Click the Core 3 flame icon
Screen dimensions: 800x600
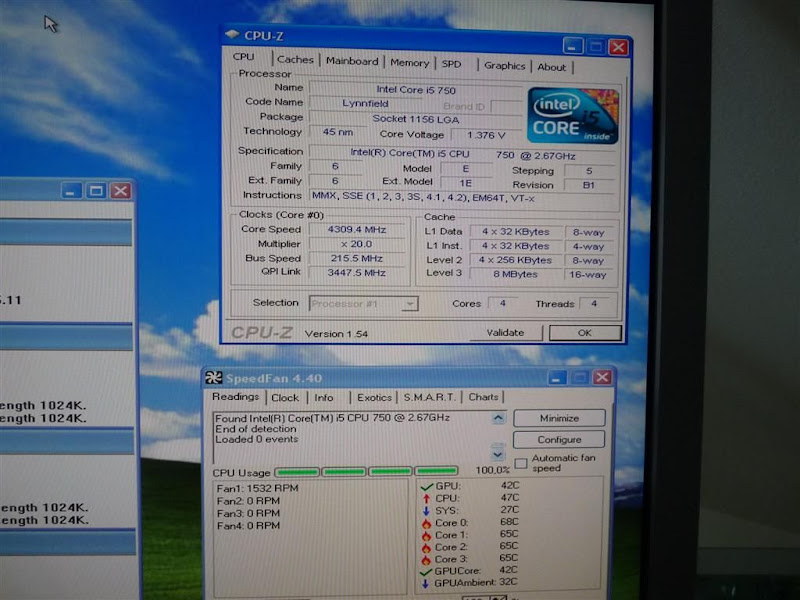coord(427,560)
